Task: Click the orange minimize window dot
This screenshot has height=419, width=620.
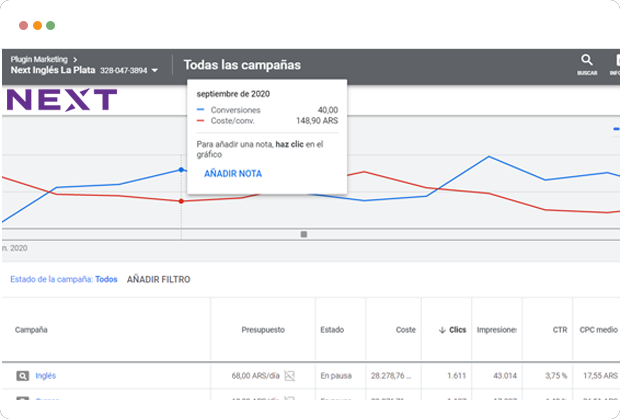Action: [x=37, y=25]
